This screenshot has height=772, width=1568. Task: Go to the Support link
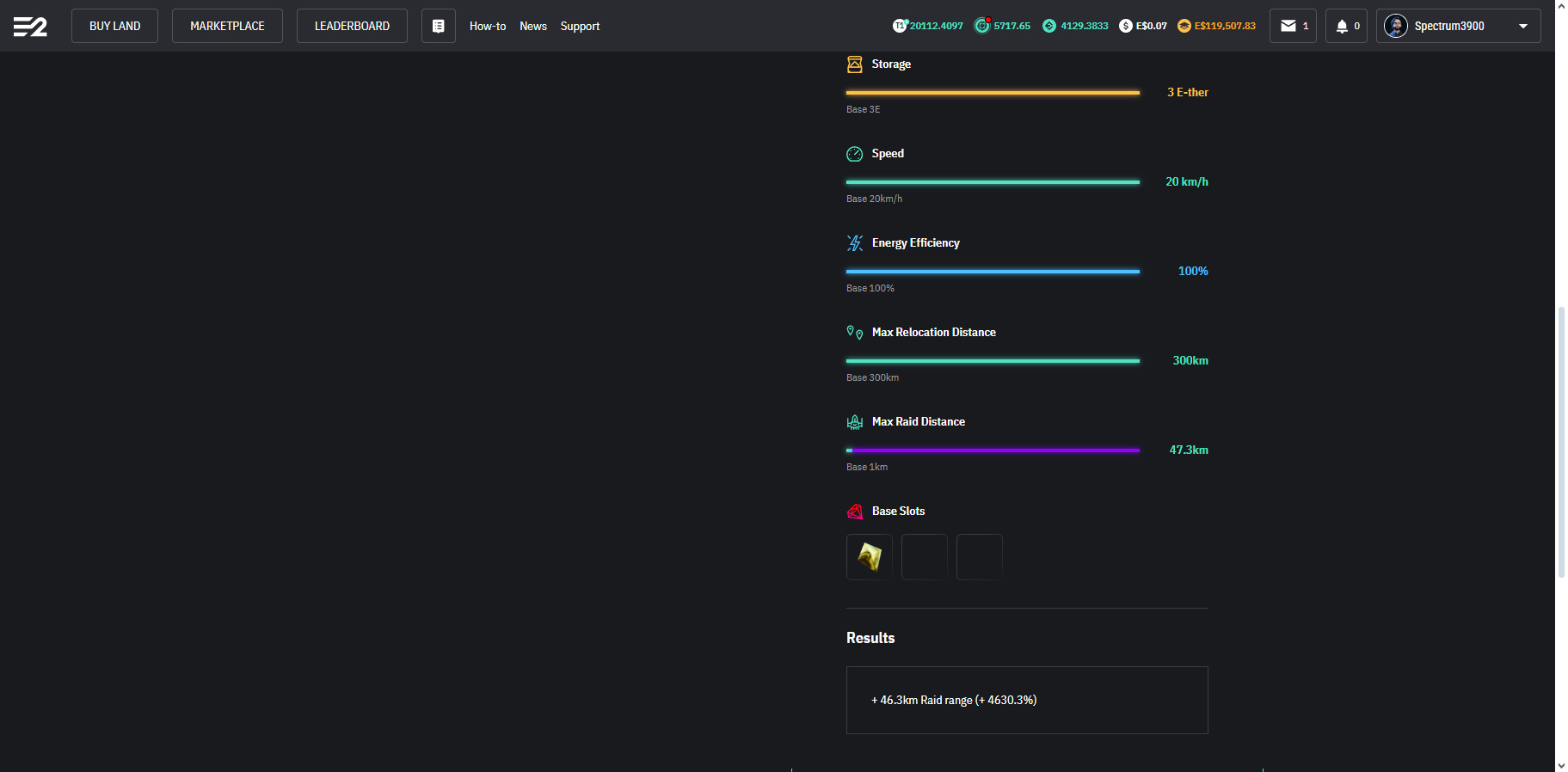tap(580, 26)
